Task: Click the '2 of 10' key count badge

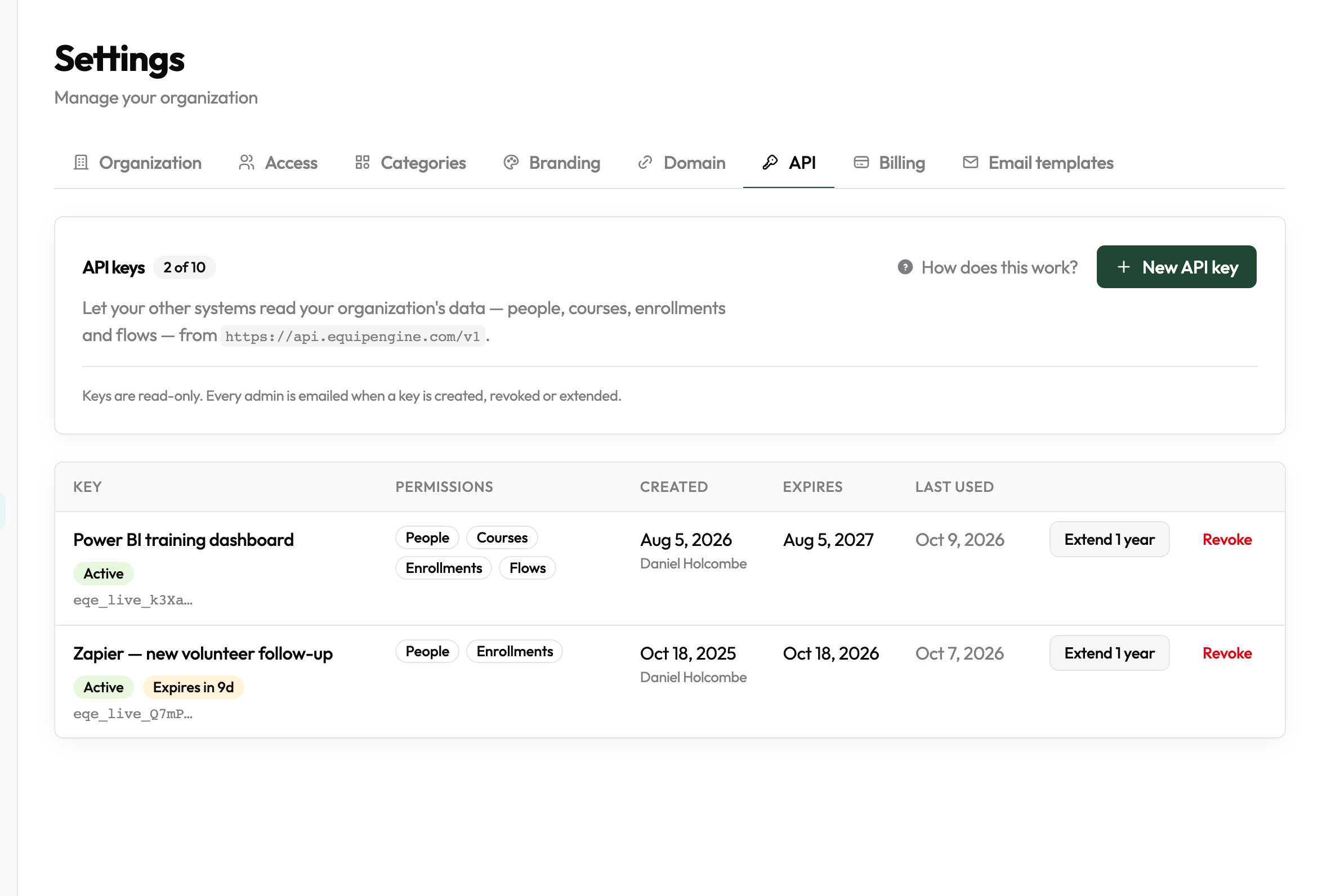Action: pyautogui.click(x=184, y=267)
